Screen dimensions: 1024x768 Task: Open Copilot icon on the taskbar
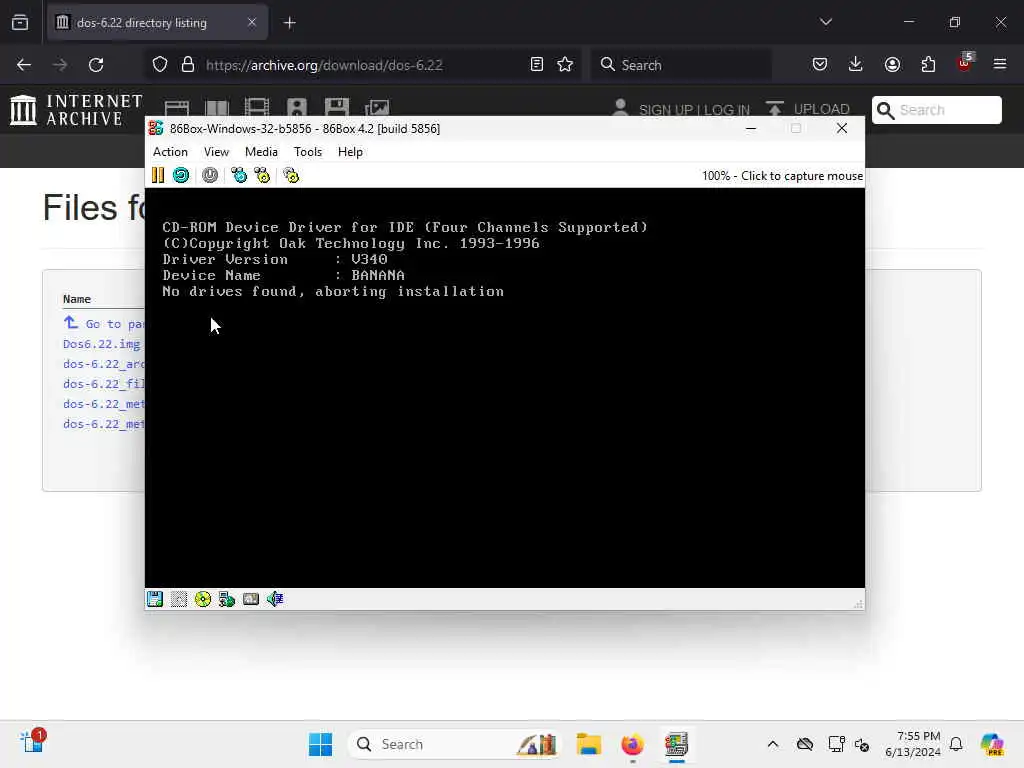[992, 744]
